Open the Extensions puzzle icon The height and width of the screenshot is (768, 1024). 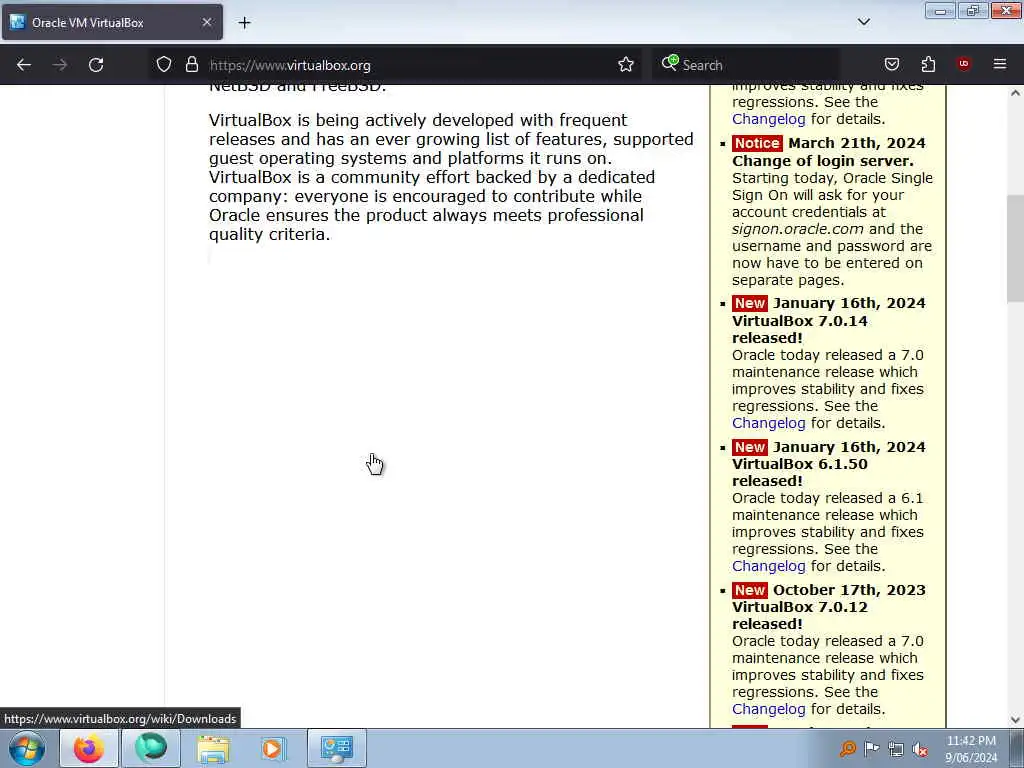pyautogui.click(x=928, y=65)
